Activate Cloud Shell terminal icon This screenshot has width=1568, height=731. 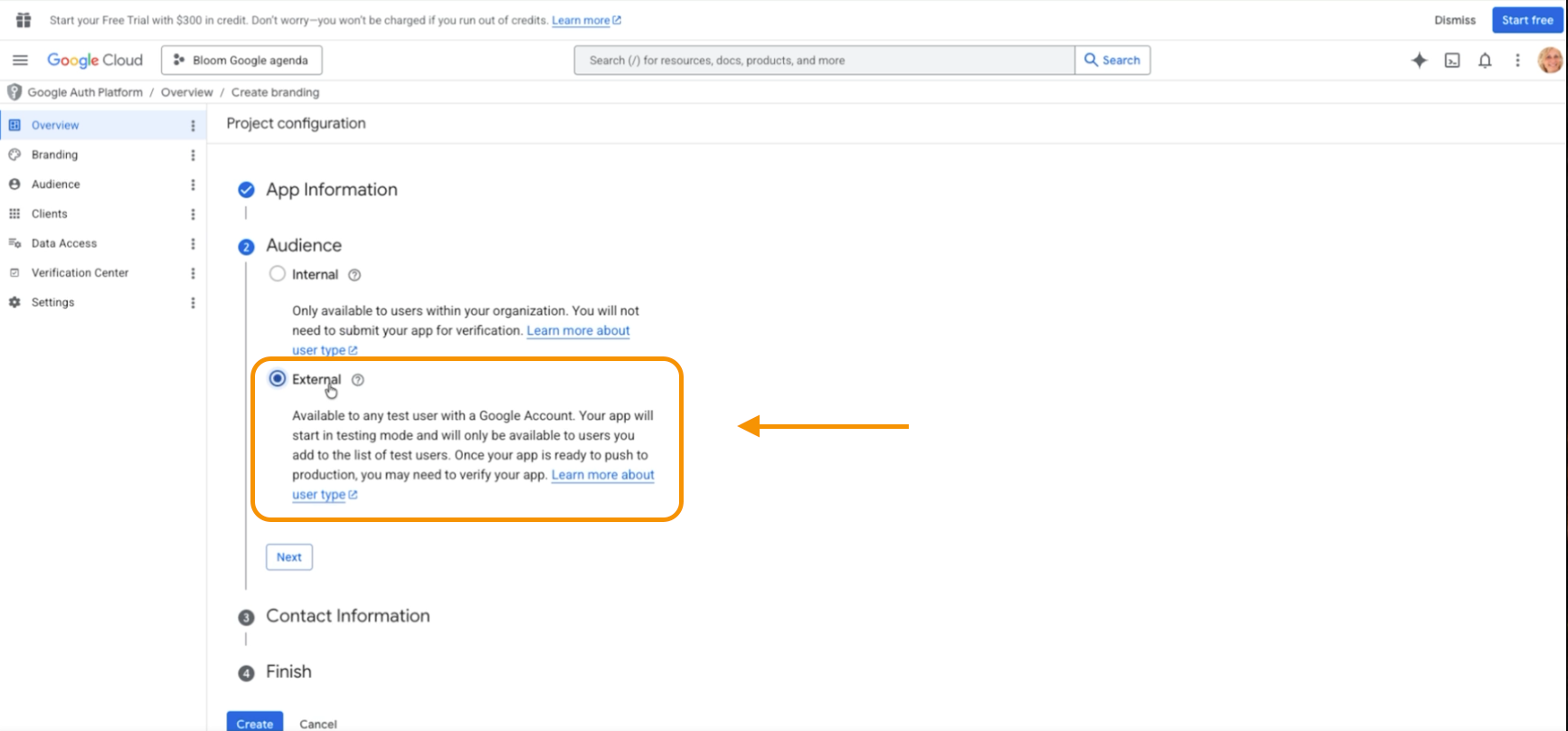click(1452, 61)
